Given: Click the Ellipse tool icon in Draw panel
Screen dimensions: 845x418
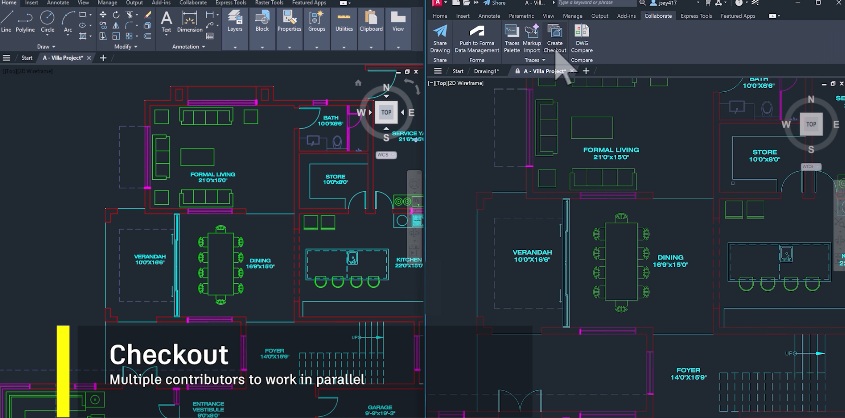Looking at the screenshot, I should [x=82, y=25].
